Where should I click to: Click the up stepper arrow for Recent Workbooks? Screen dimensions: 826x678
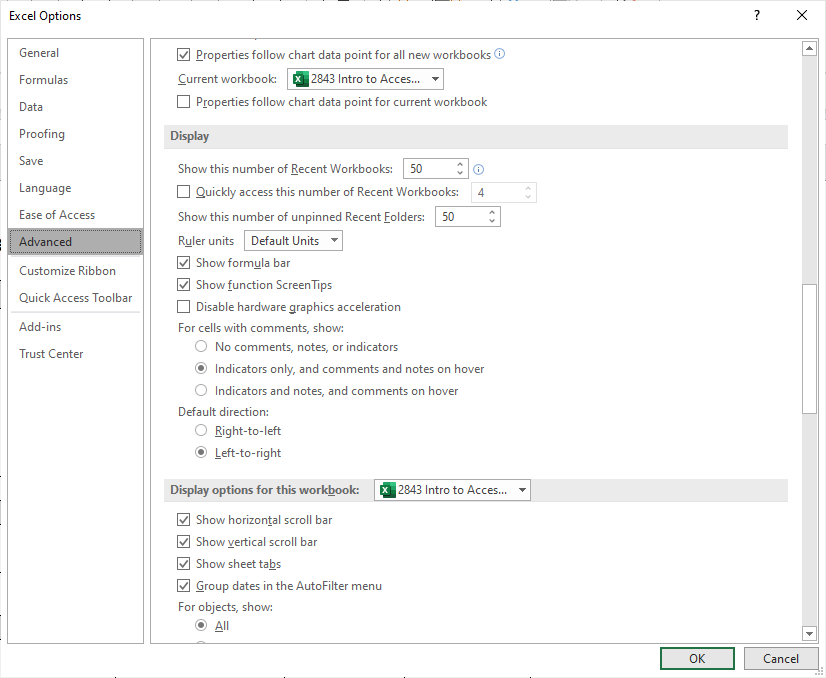[x=459, y=164]
